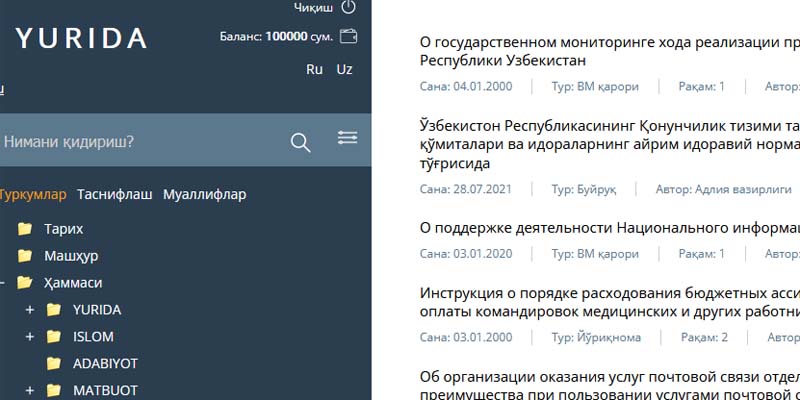Click the power icon beside Чиқиш

348,7
